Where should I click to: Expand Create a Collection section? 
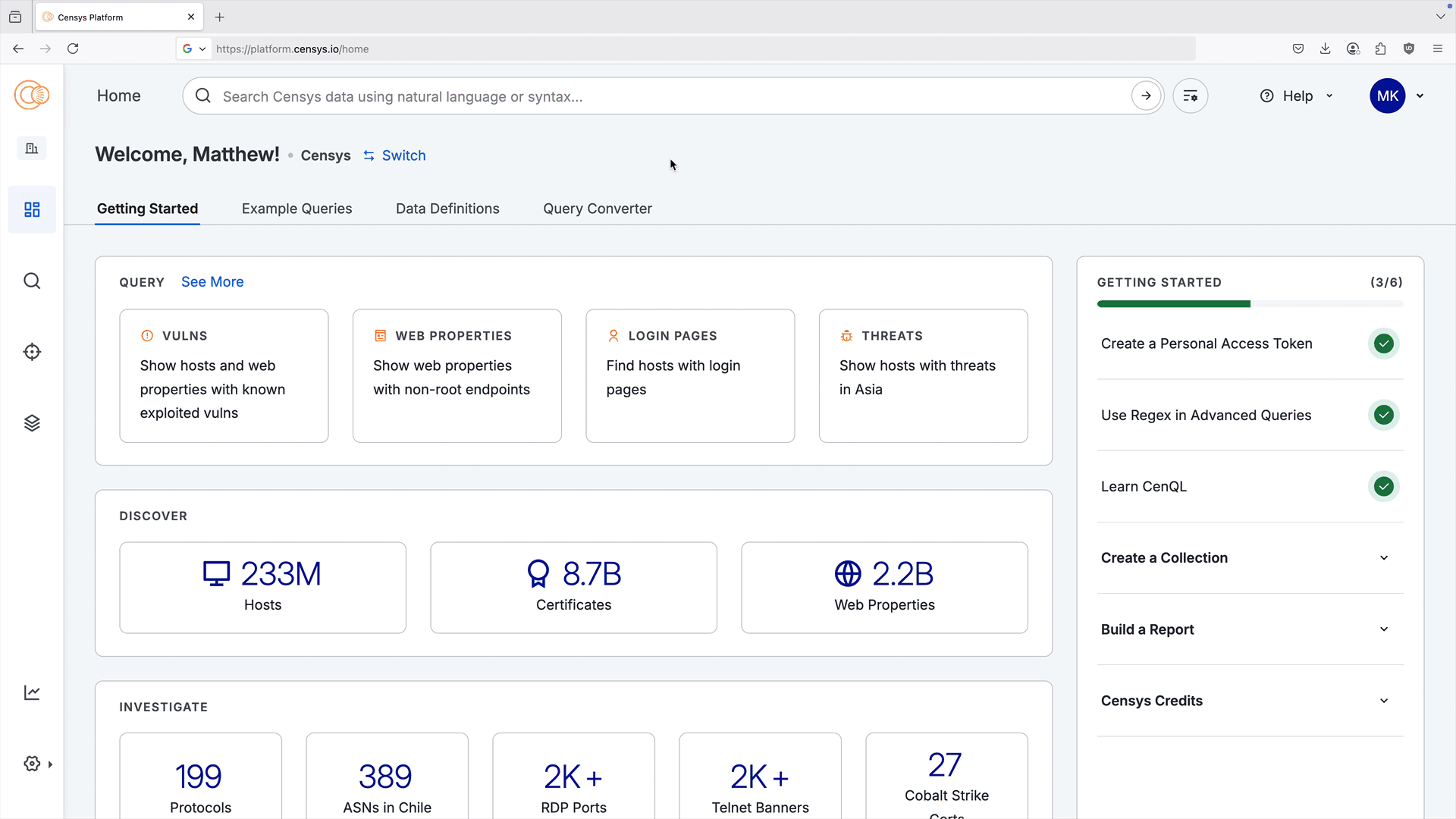tap(1250, 558)
